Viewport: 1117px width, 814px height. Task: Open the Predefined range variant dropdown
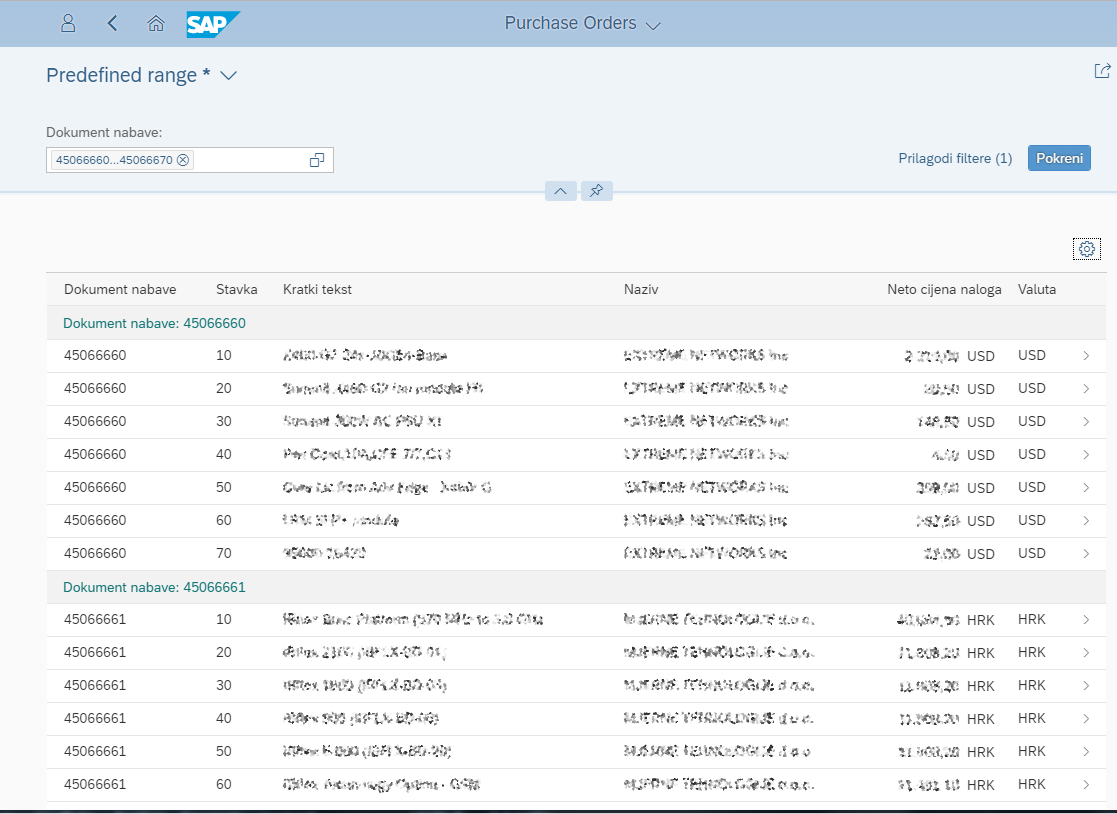pos(228,76)
